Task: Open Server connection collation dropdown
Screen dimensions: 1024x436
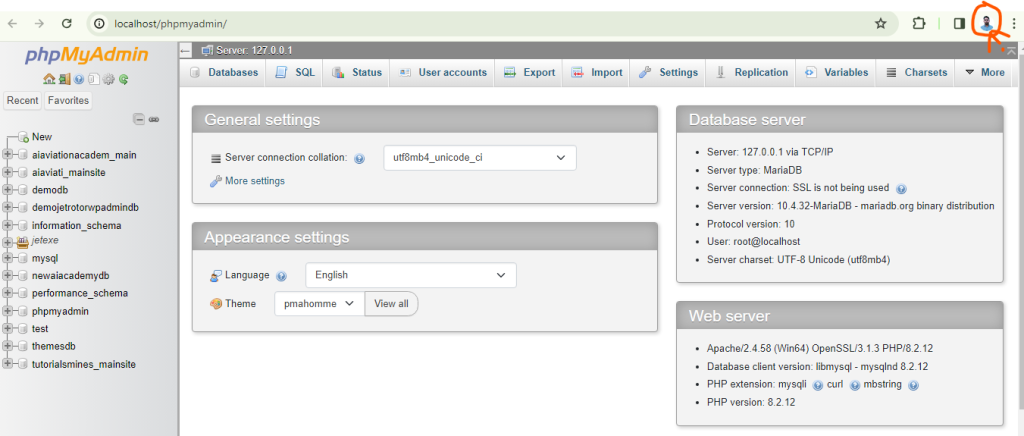Action: click(480, 158)
